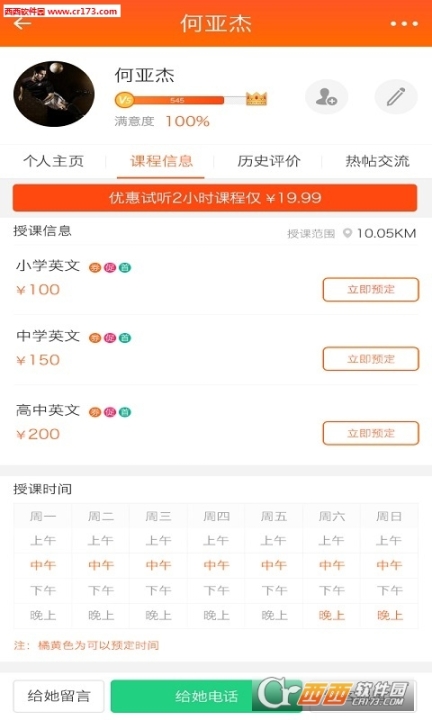Tap the teal badge beside 小学英文
The image size is (432, 720).
tap(125, 267)
